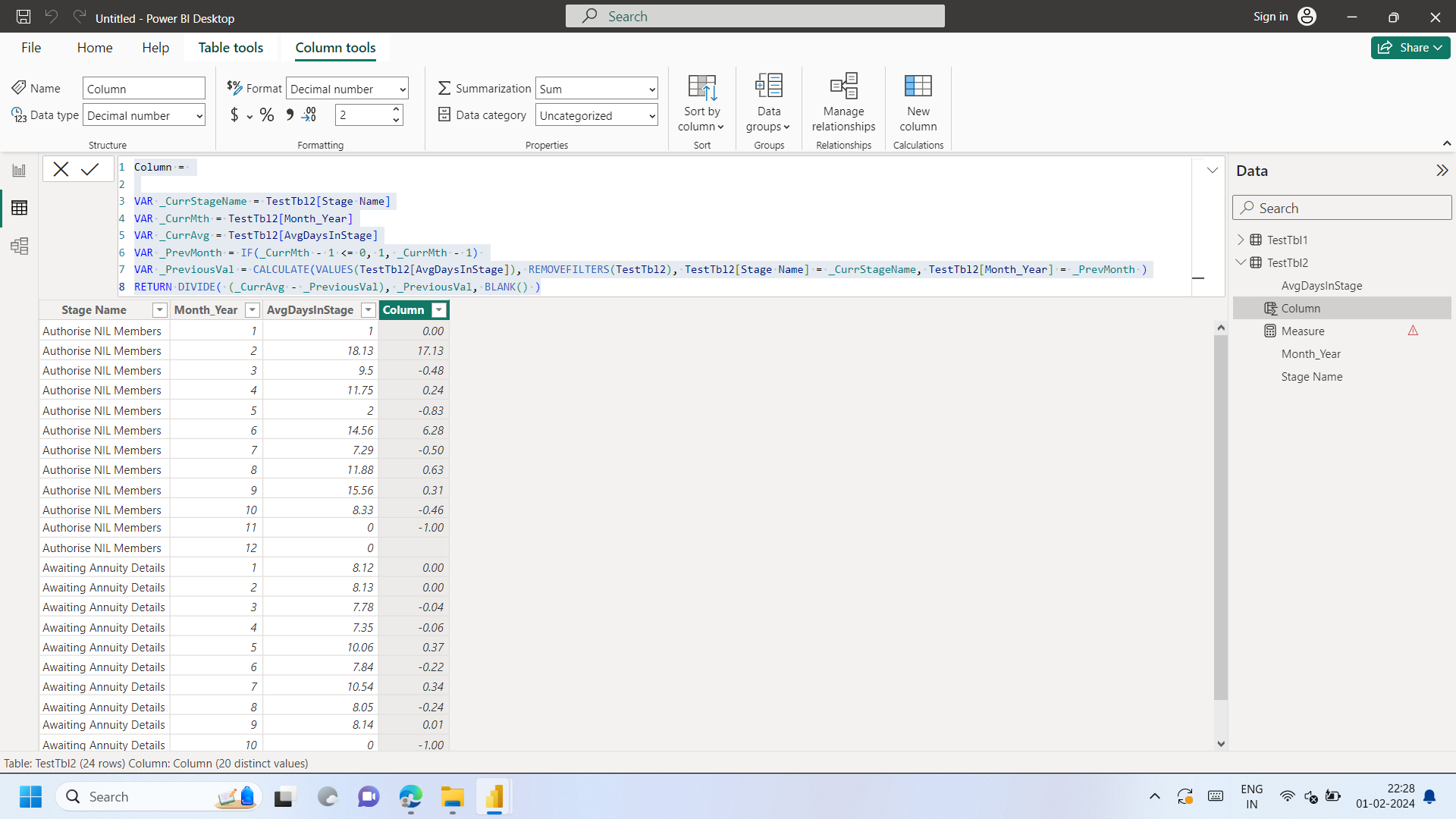
Task: Click the 17.13 value in the Column column
Action: tap(430, 350)
